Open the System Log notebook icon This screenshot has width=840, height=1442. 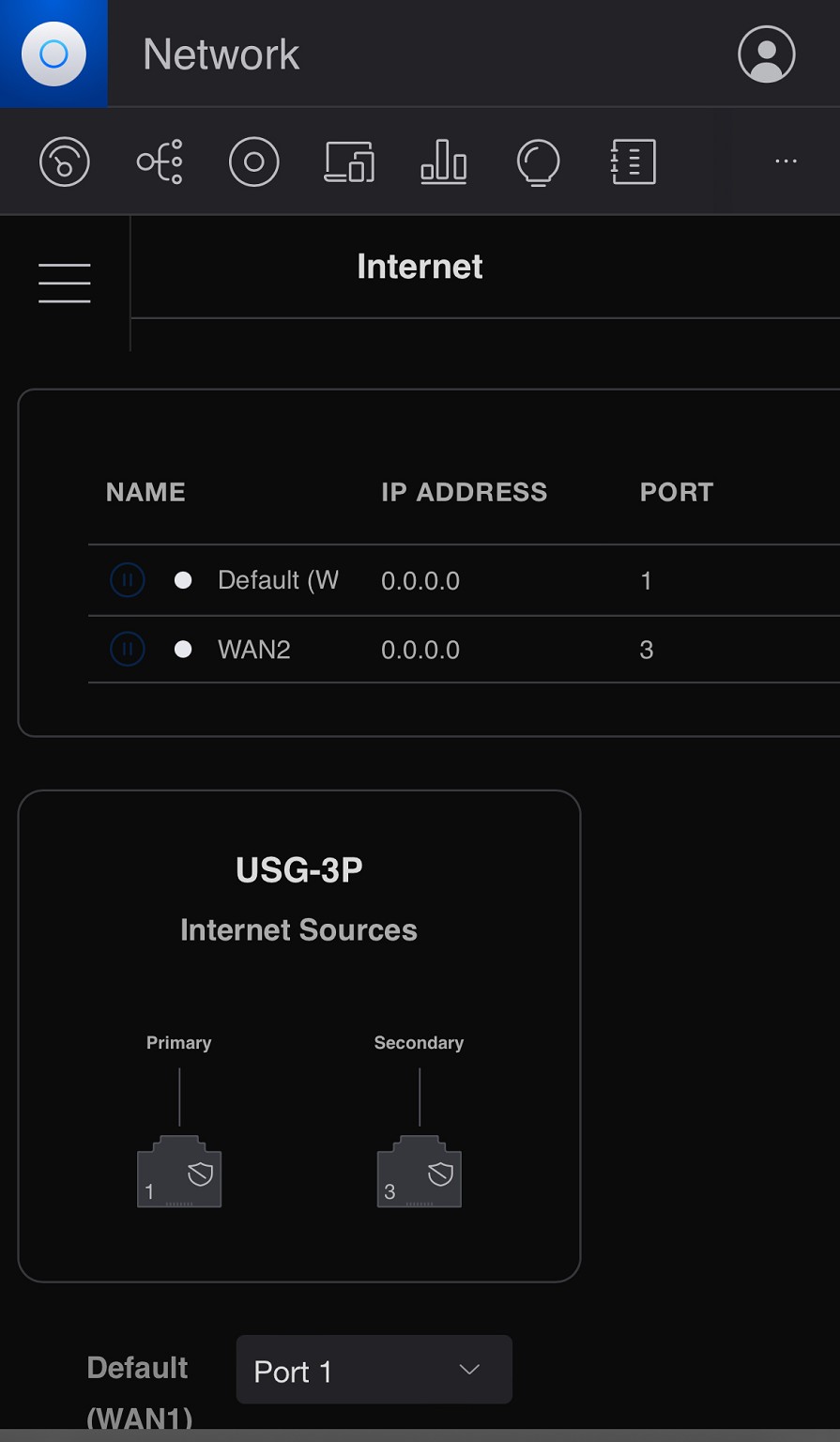coord(633,162)
